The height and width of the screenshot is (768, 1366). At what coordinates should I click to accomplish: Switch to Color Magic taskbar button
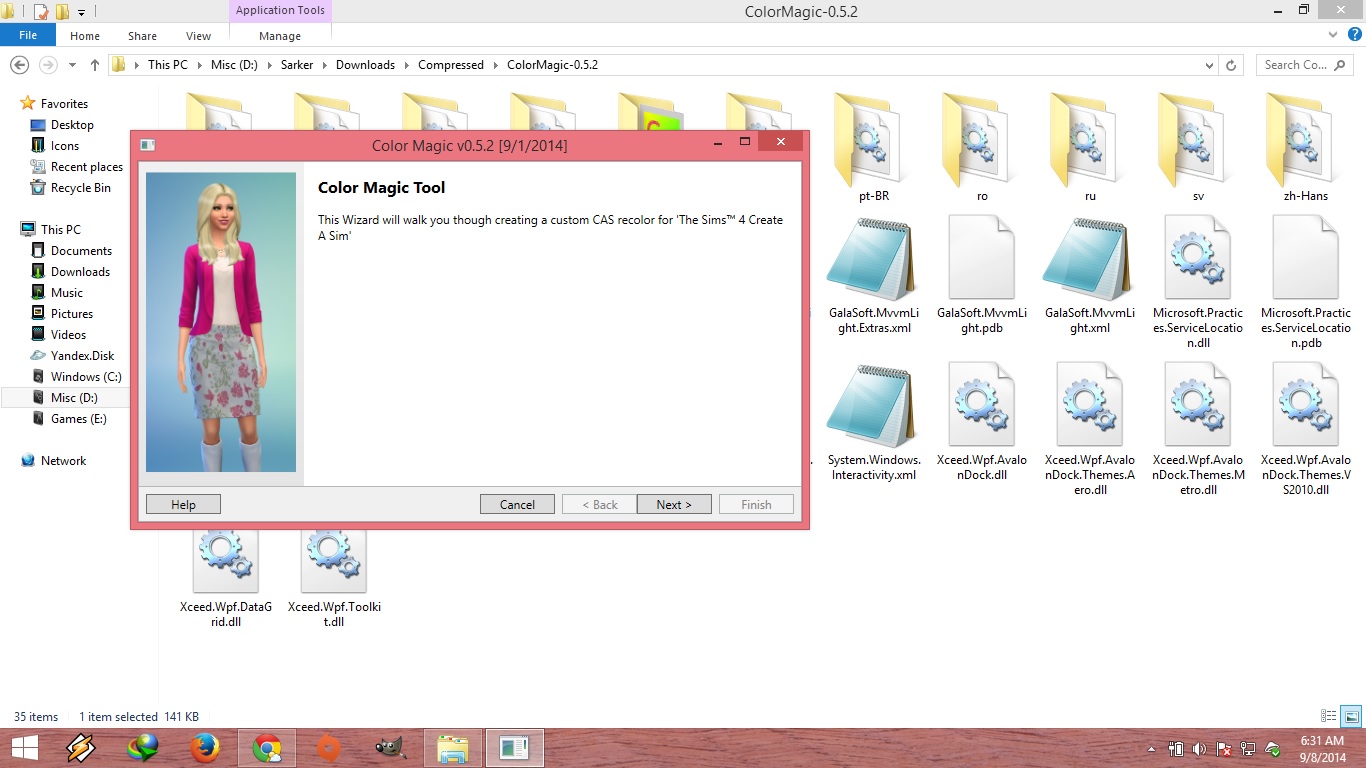pos(515,748)
